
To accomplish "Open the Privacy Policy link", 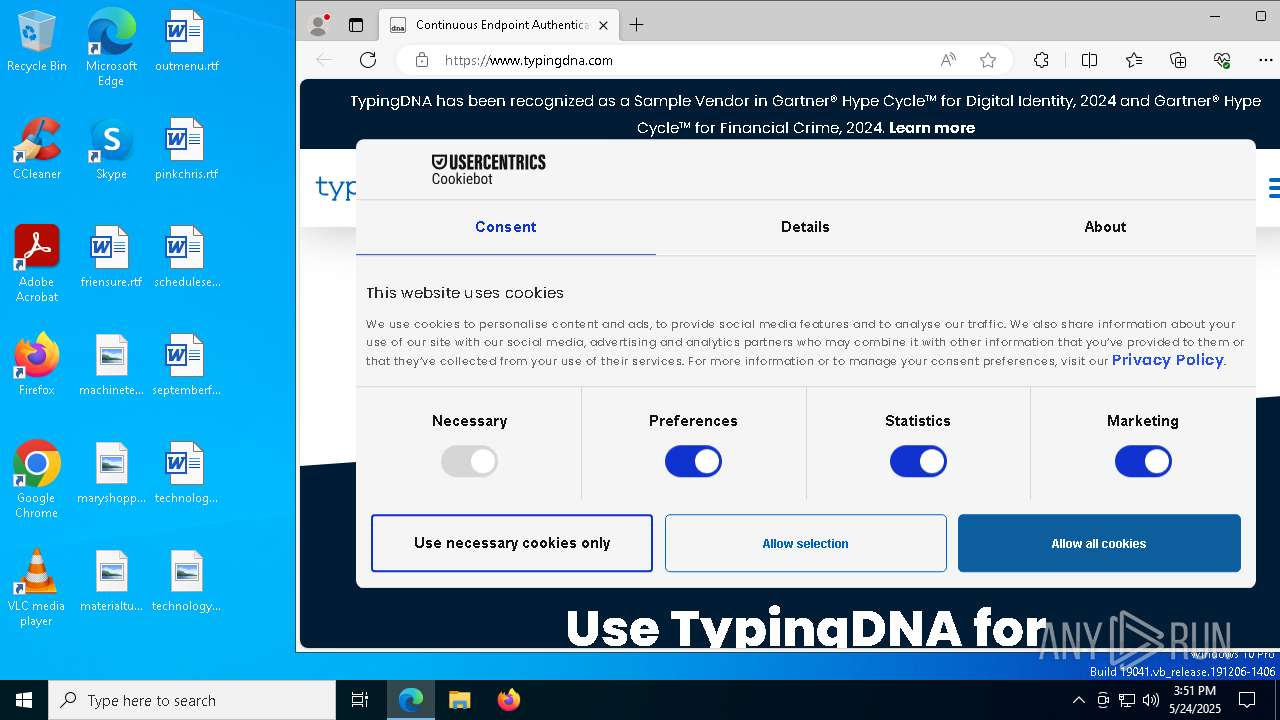I will pyautogui.click(x=1167, y=360).
